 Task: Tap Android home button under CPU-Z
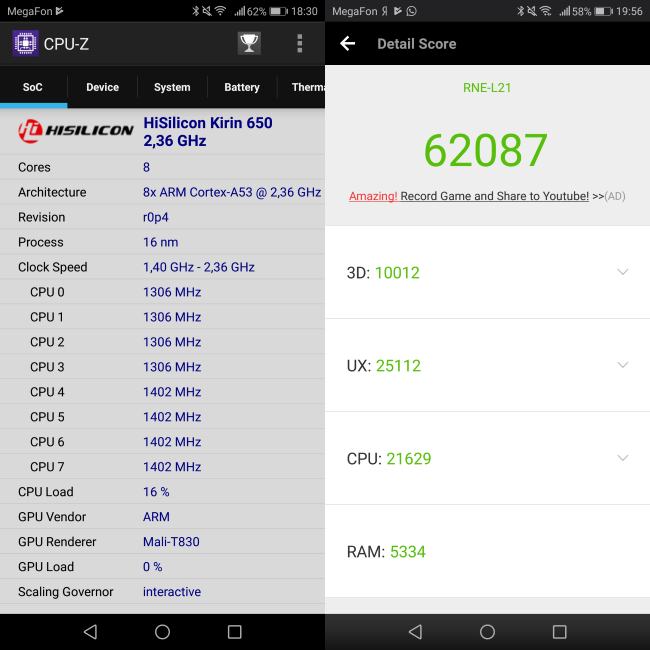click(162, 632)
